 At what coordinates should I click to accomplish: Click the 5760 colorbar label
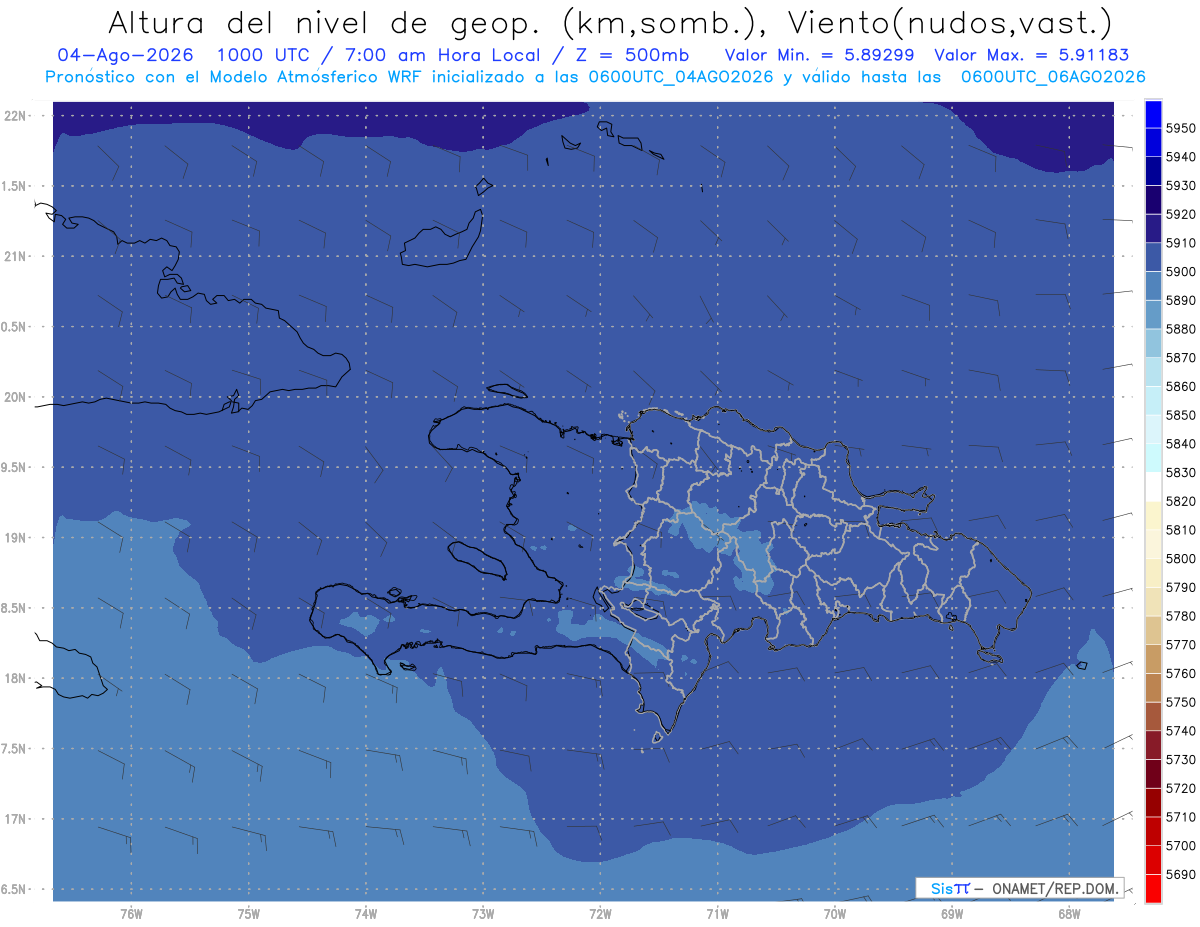(x=1180, y=673)
